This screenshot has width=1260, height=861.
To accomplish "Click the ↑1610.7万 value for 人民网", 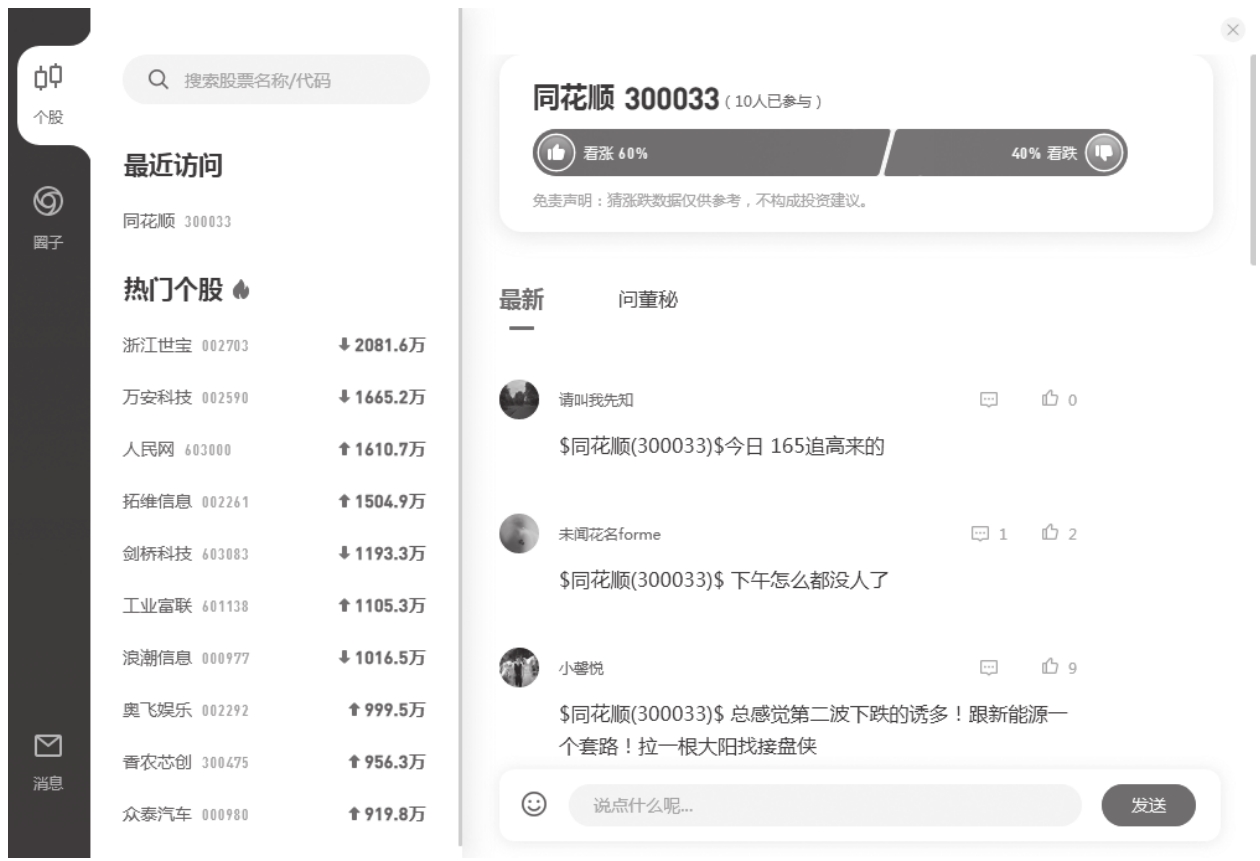I will pos(382,450).
